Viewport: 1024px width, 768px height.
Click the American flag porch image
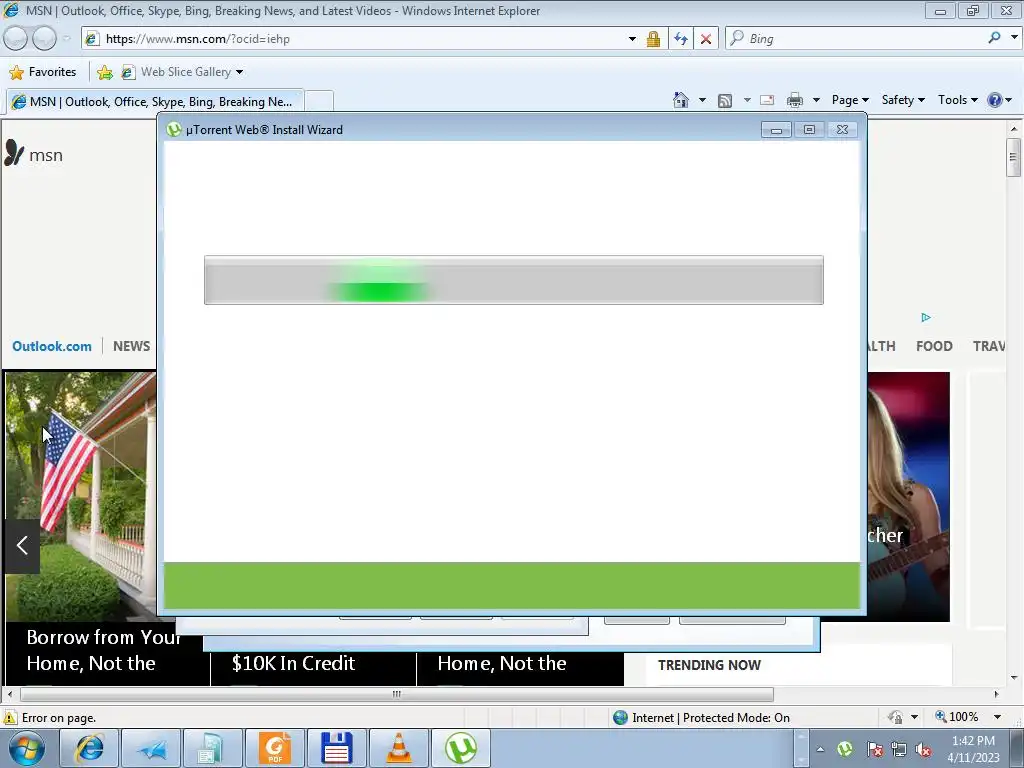(80, 496)
